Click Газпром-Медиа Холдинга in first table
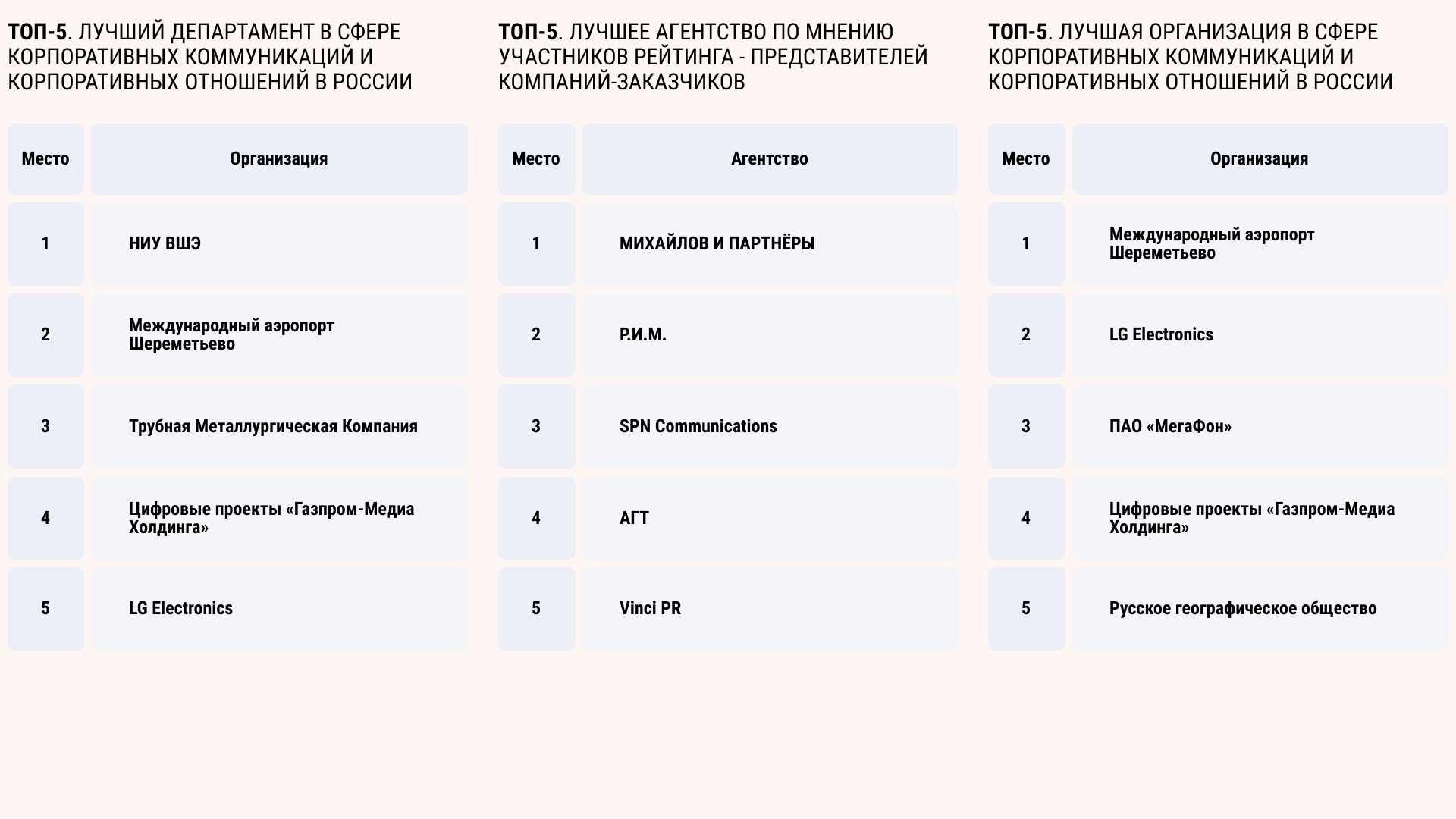Viewport: 1456px width, 819px height. click(x=271, y=518)
